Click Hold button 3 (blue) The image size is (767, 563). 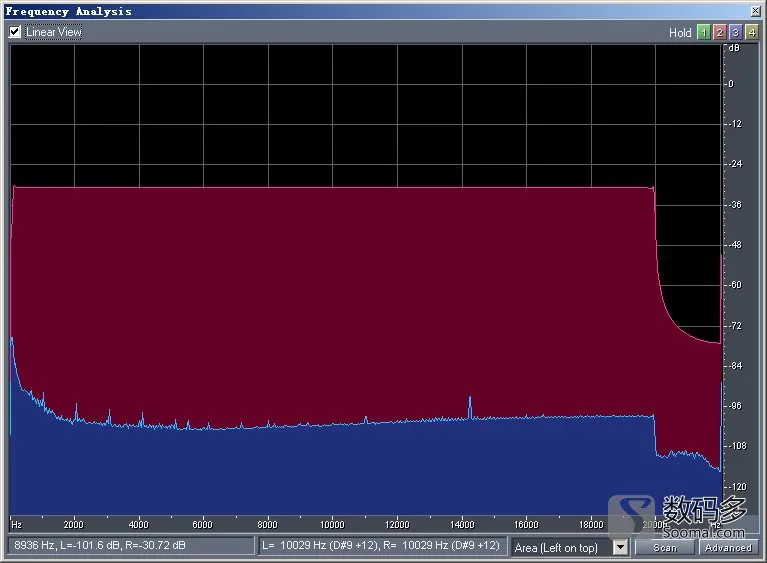(735, 32)
